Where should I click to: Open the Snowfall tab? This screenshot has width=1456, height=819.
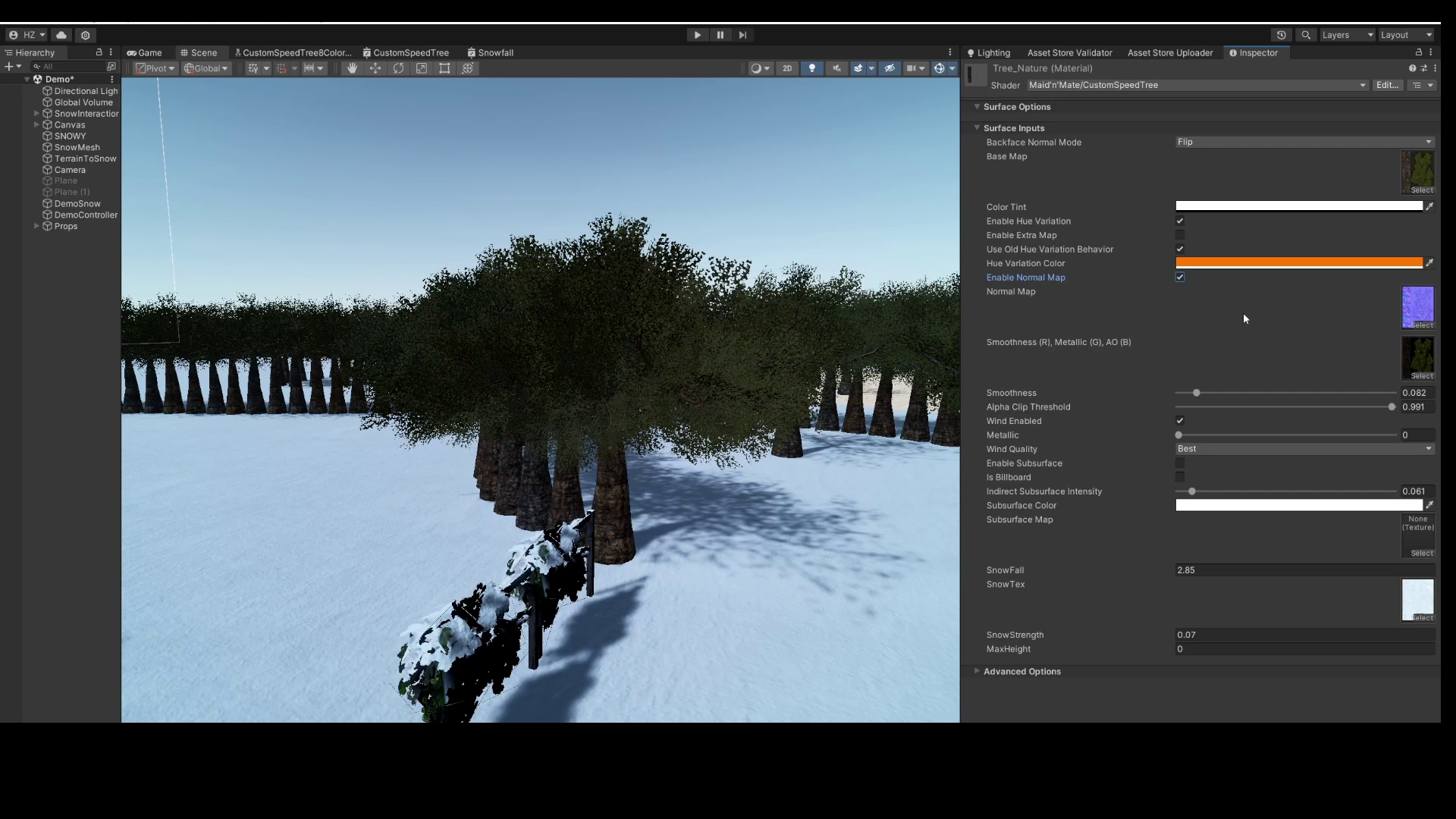pos(491,52)
